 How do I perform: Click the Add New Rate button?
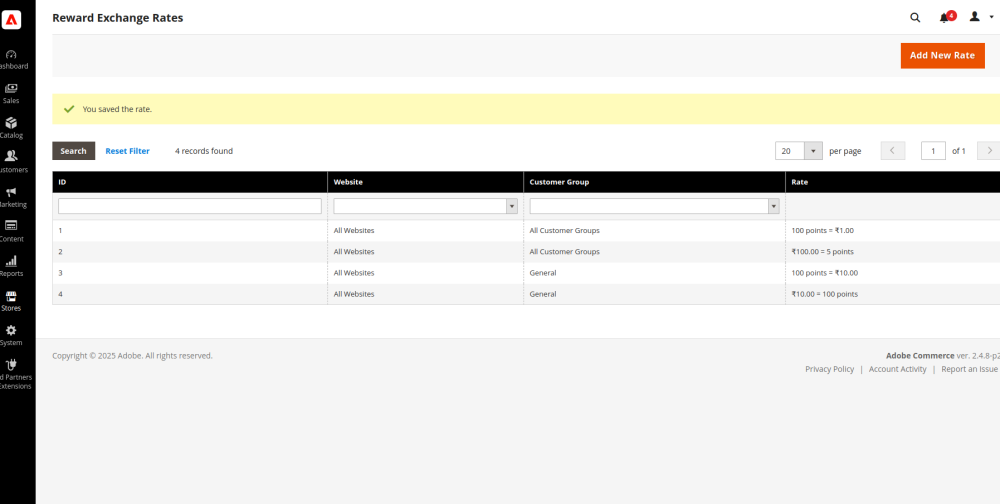(x=942, y=56)
